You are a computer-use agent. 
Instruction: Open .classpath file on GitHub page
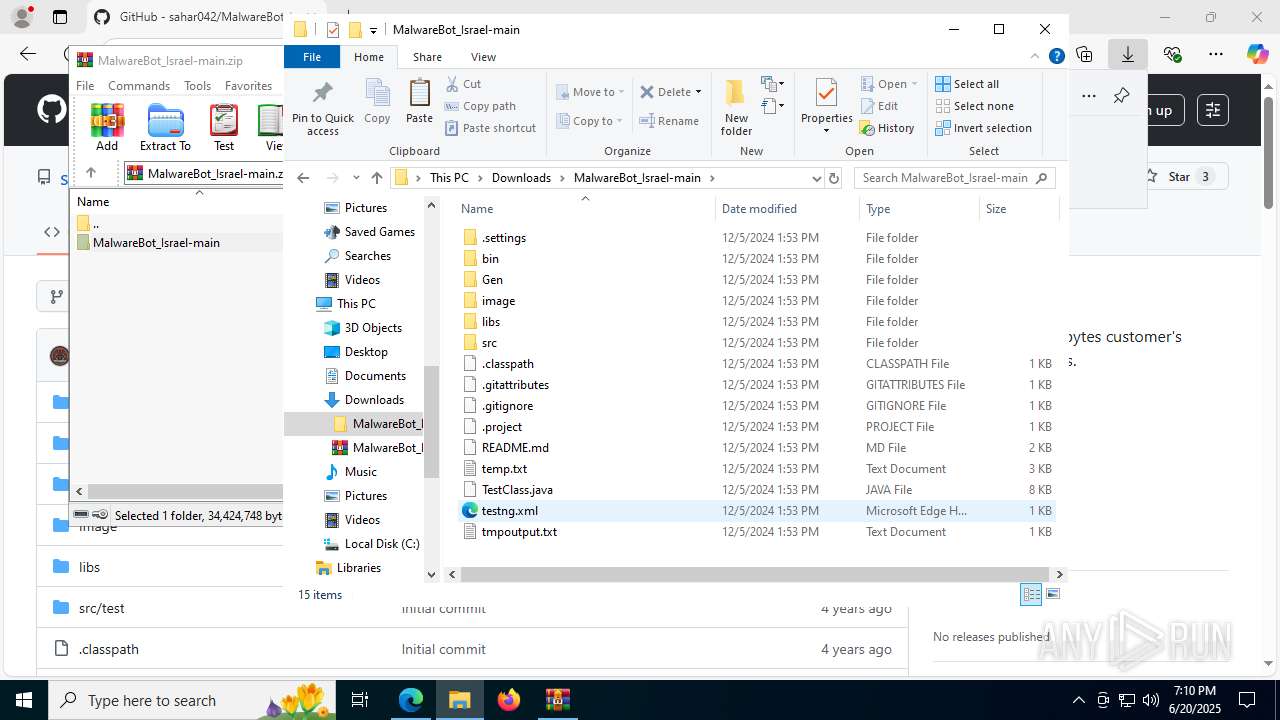(x=108, y=649)
